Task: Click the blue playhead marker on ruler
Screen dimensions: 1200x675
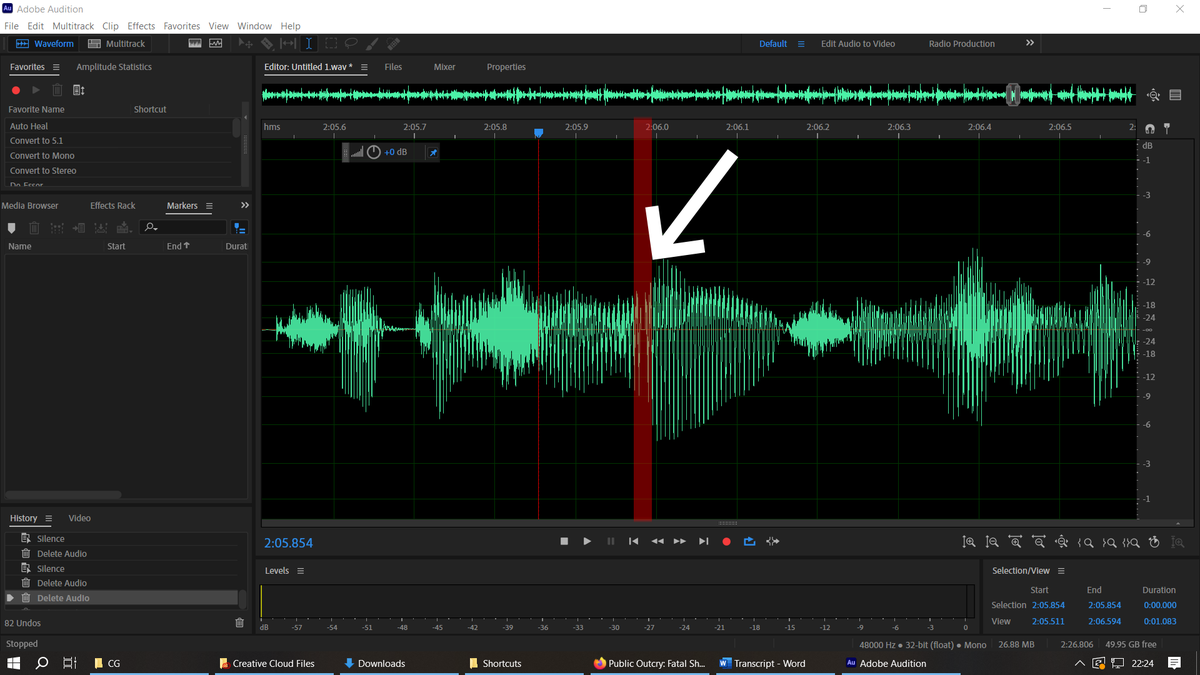Action: tap(539, 132)
